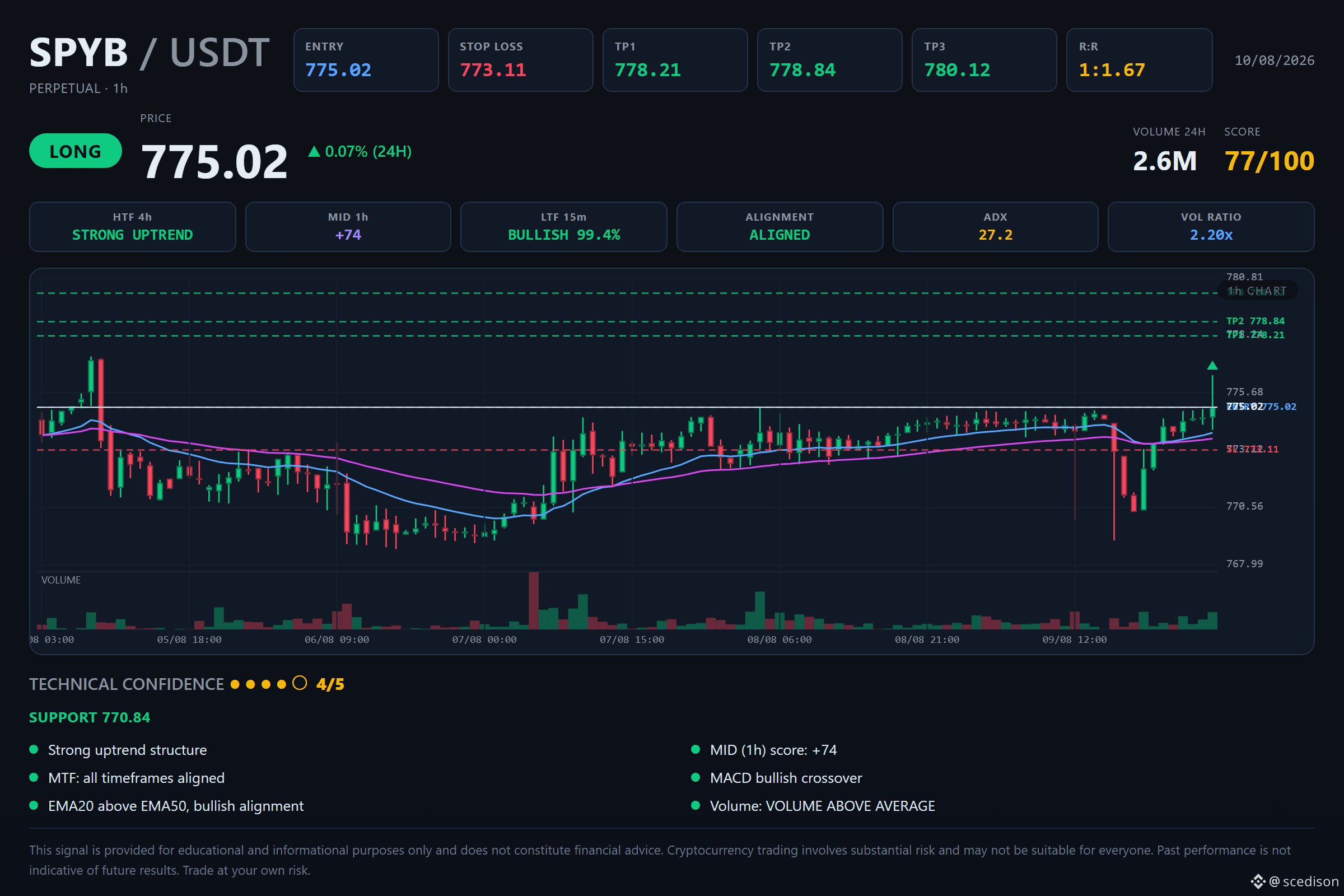Click the date 10/08/2026
The image size is (1344, 896).
click(x=1275, y=60)
